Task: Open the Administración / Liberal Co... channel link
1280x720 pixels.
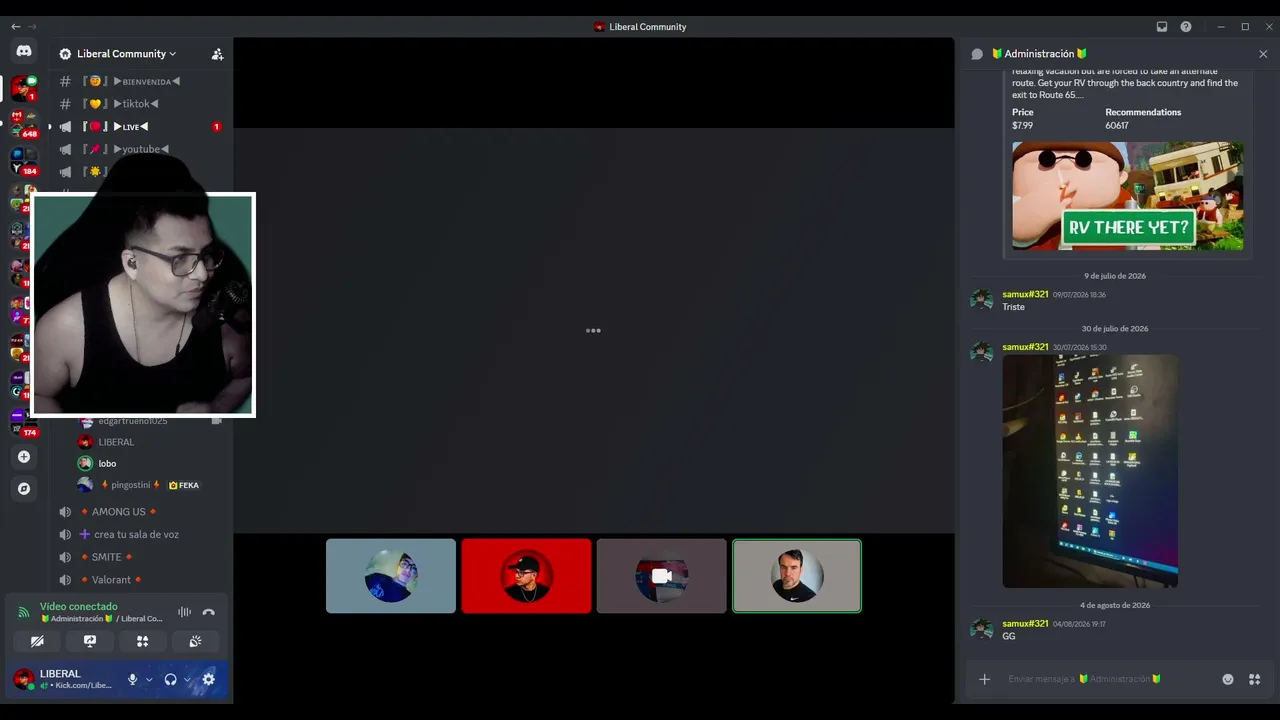Action: 102,619
